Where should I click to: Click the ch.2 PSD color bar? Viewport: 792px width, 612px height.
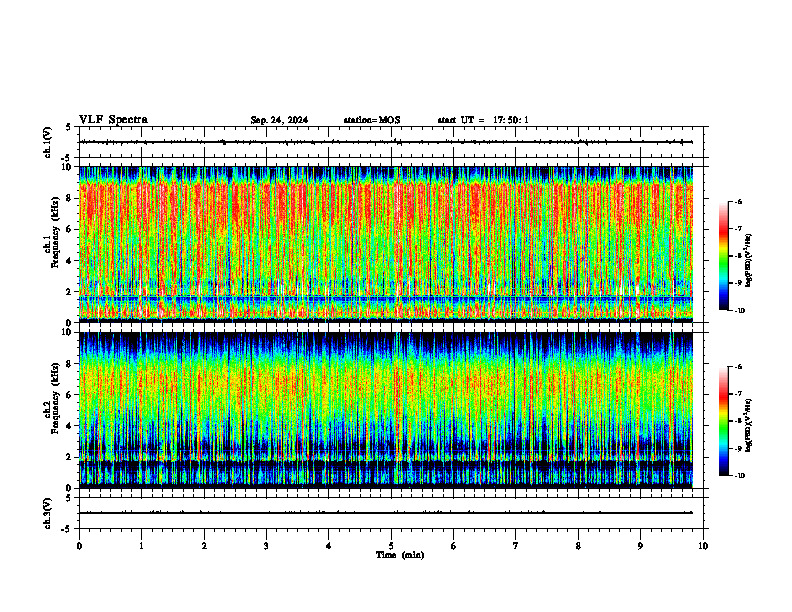pos(724,421)
